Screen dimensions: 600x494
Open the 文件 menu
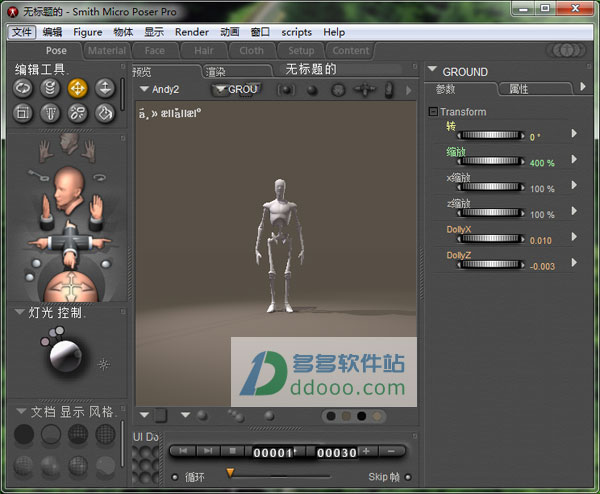(x=22, y=32)
